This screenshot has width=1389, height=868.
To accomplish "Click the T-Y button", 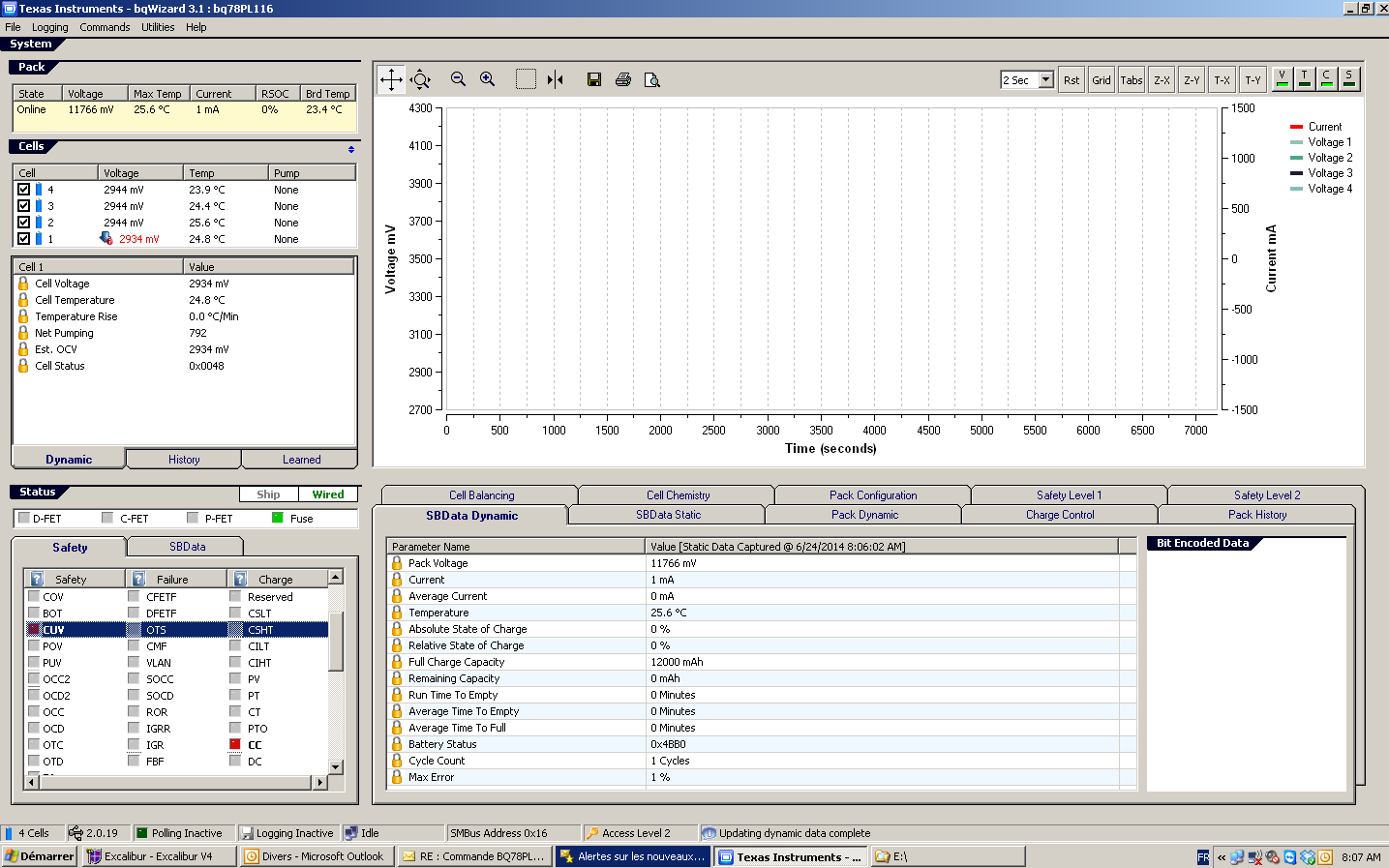I will click(x=1253, y=80).
